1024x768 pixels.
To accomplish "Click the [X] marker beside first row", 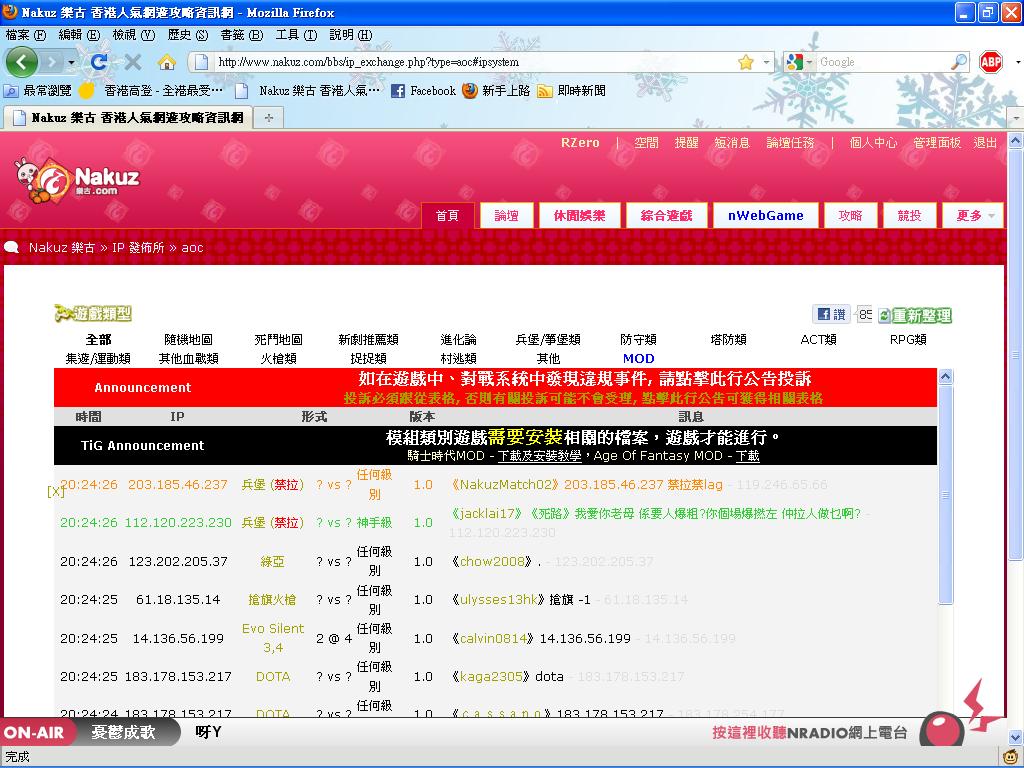I will 56,491.
